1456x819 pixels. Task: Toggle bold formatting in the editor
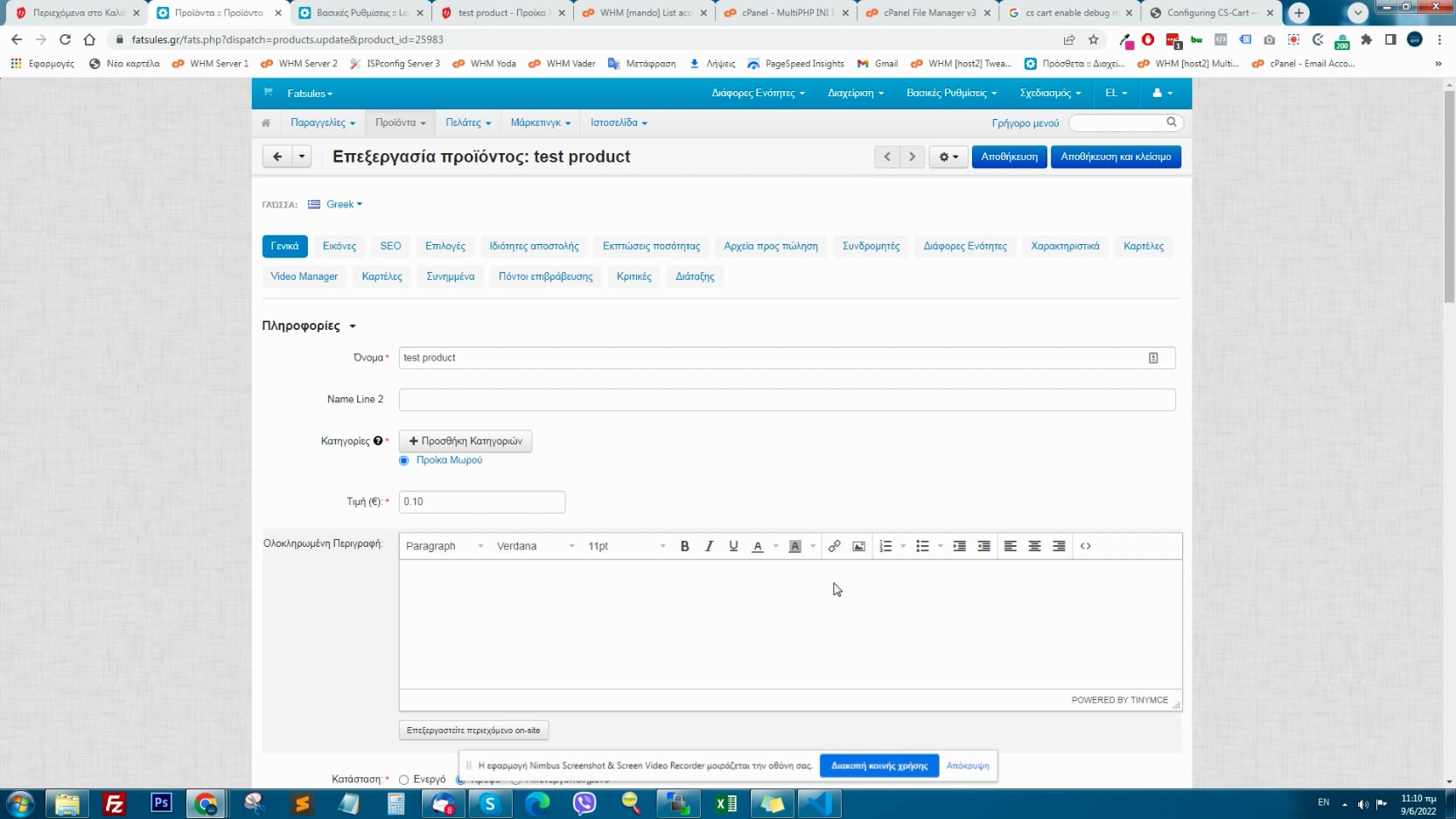point(684,546)
